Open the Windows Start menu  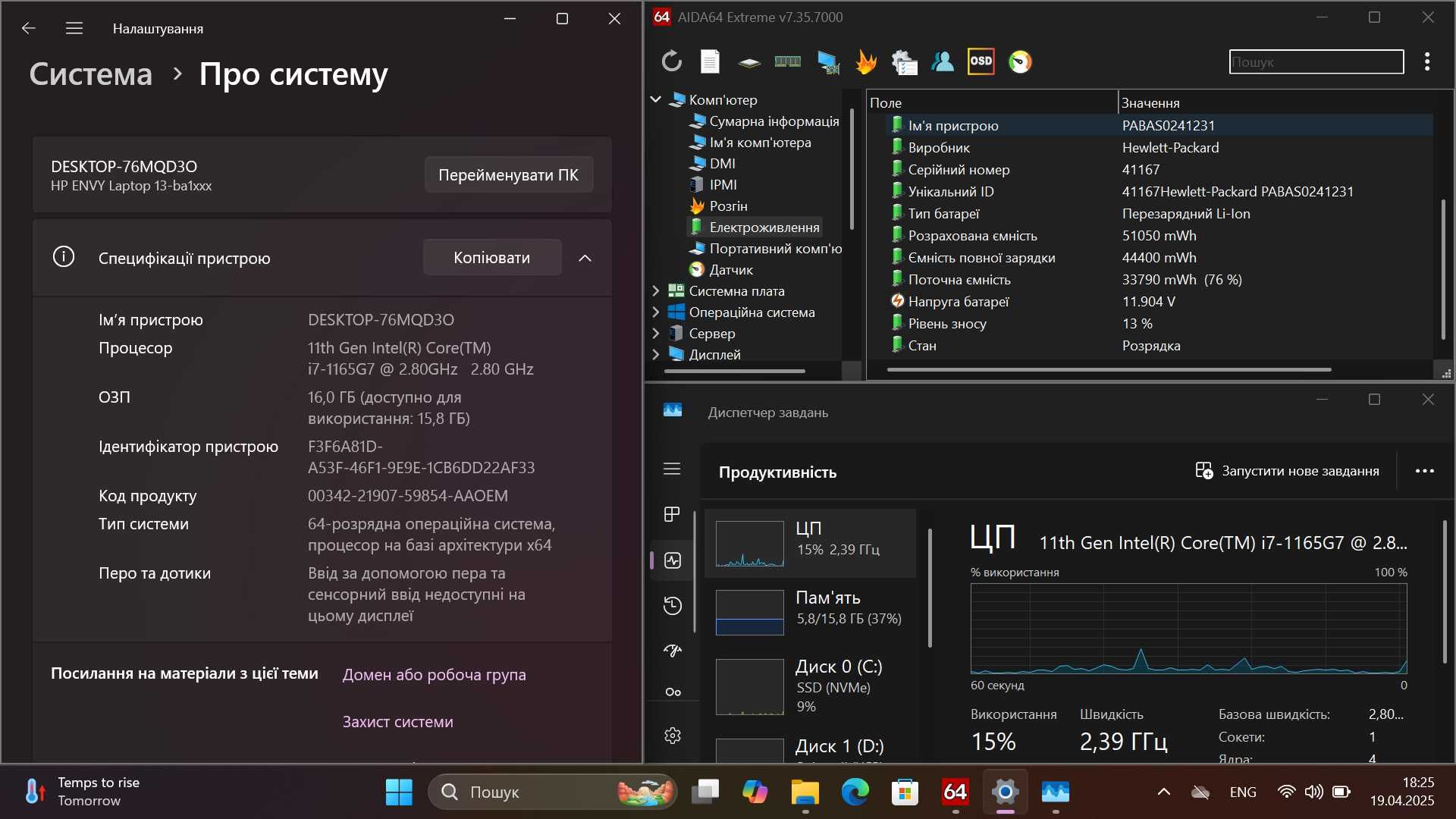399,792
